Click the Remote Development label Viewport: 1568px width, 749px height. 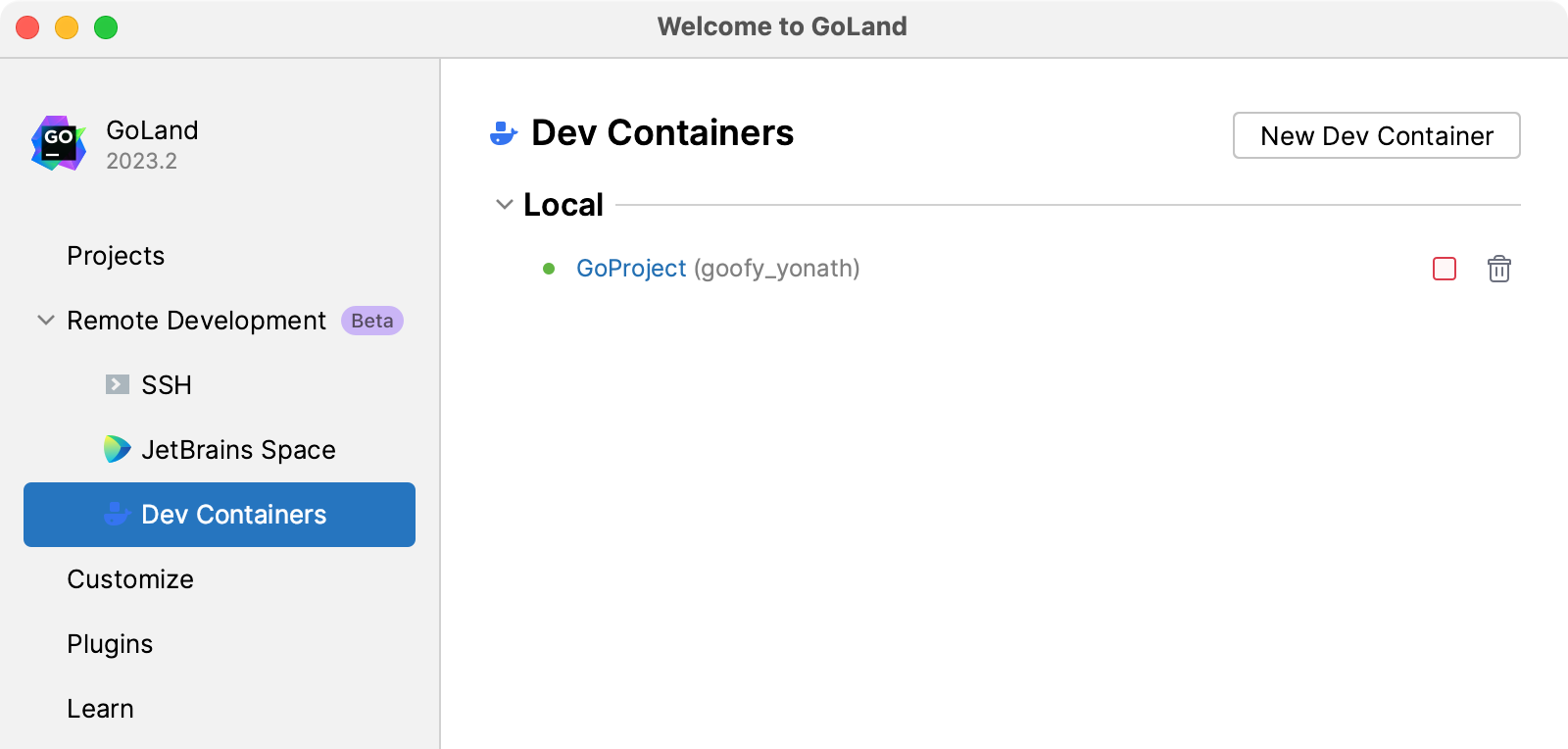pyautogui.click(x=196, y=321)
